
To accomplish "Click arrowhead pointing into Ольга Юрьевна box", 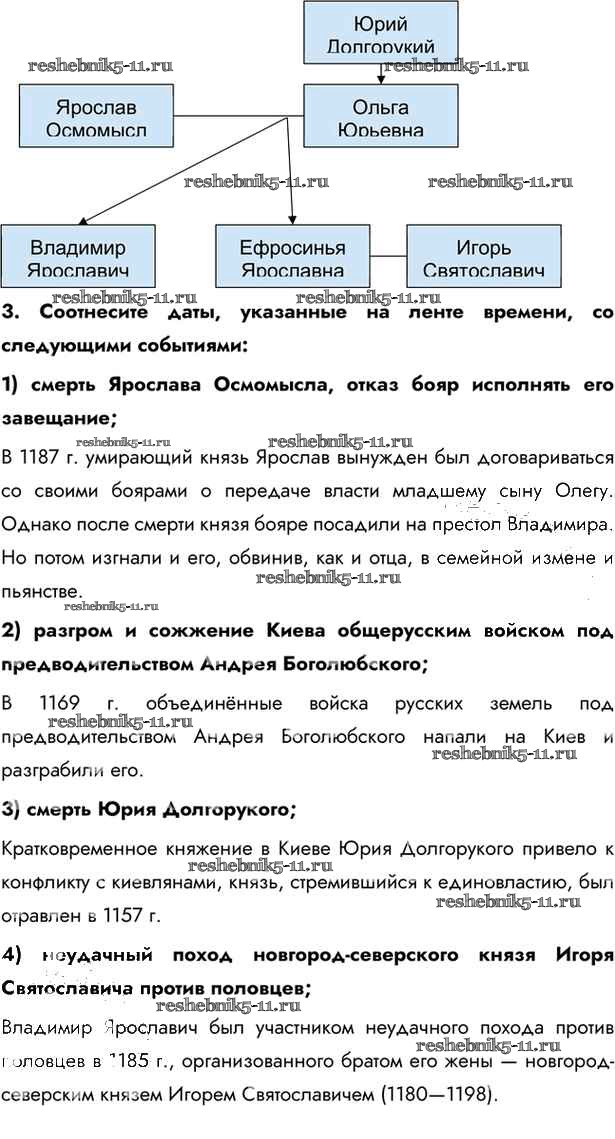I will pos(380,78).
